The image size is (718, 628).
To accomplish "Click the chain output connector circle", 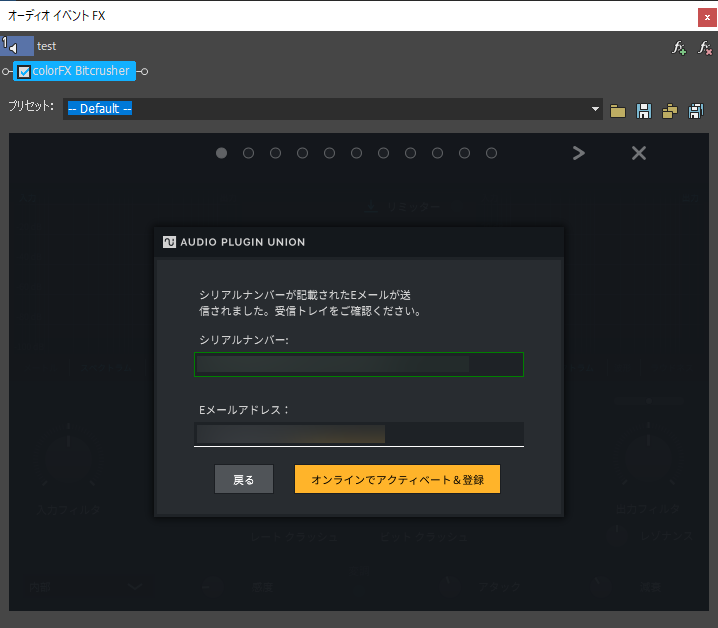I will [144, 71].
